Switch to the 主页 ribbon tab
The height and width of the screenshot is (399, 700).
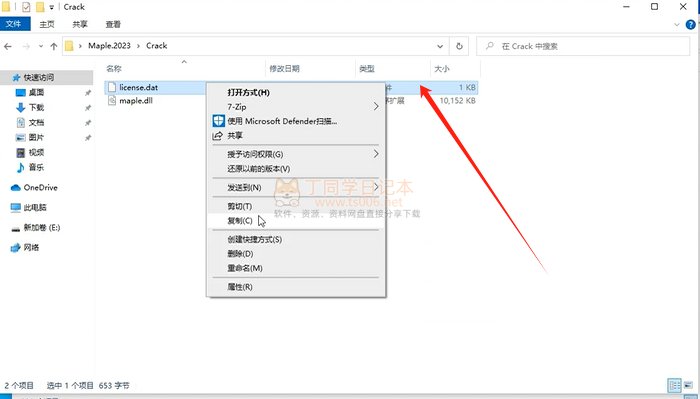pos(47,24)
